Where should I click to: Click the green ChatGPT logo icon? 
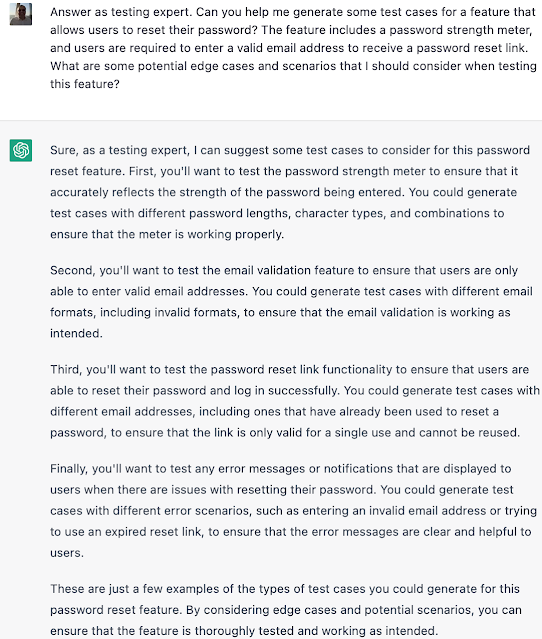21,150
